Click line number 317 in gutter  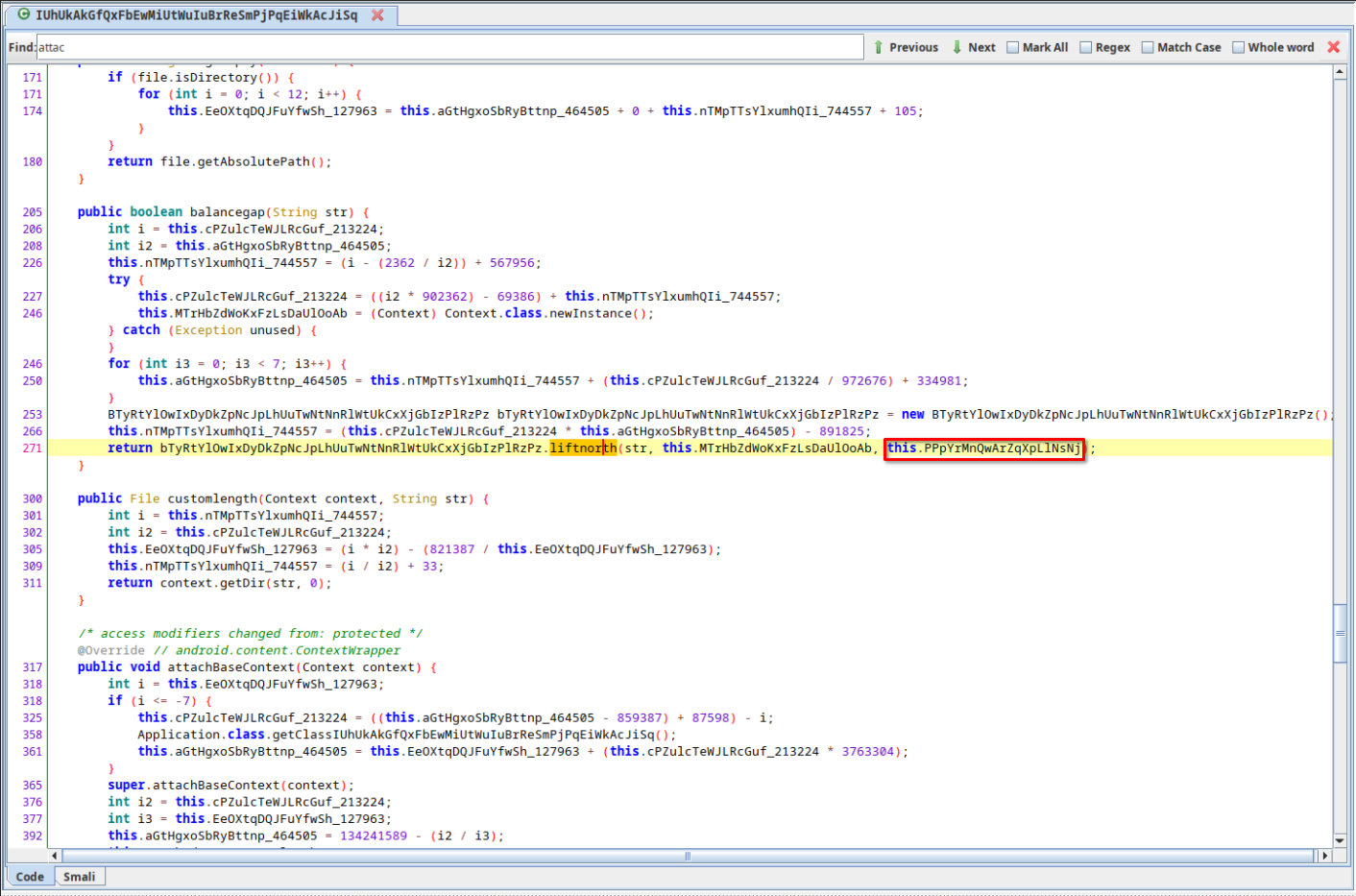coord(33,667)
